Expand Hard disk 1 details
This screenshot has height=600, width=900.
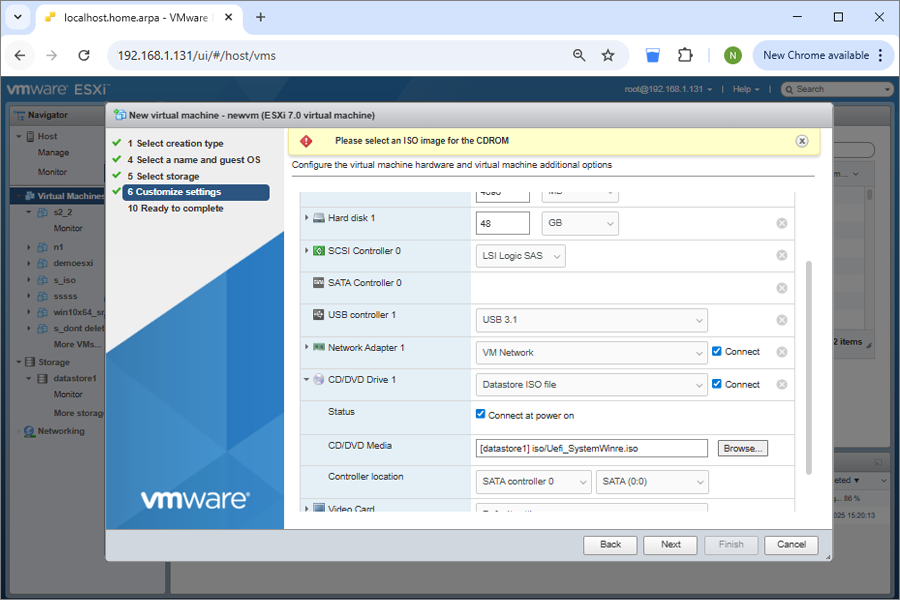coord(307,218)
